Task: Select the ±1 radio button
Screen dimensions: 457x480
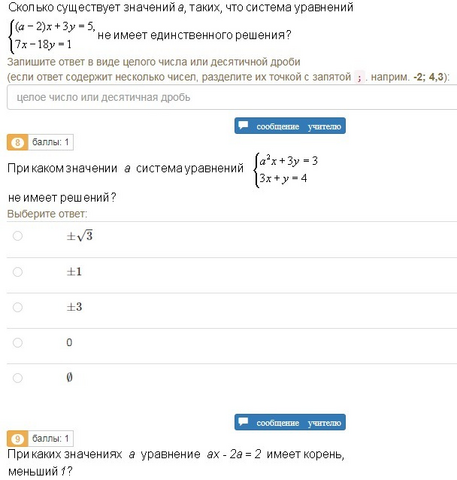Action: (17, 272)
